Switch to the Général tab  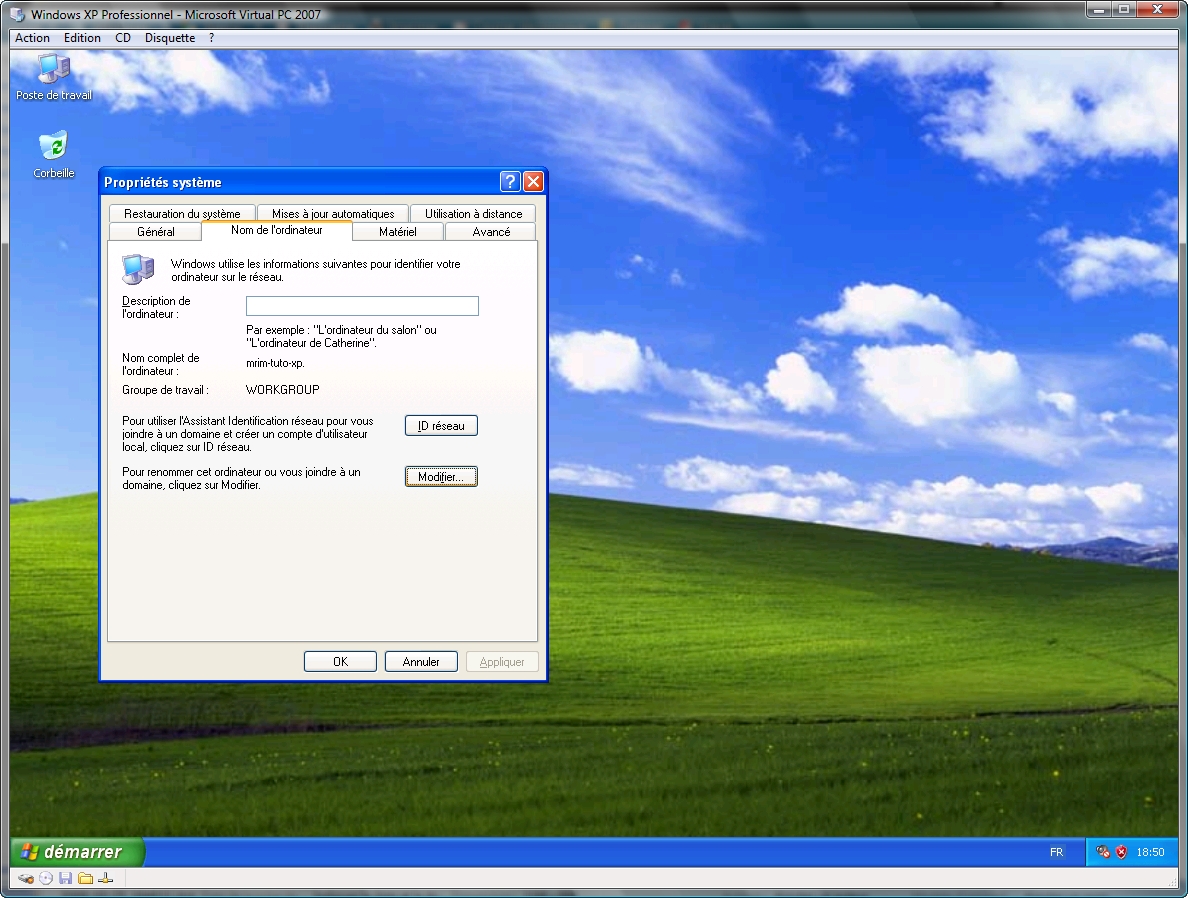click(x=155, y=232)
